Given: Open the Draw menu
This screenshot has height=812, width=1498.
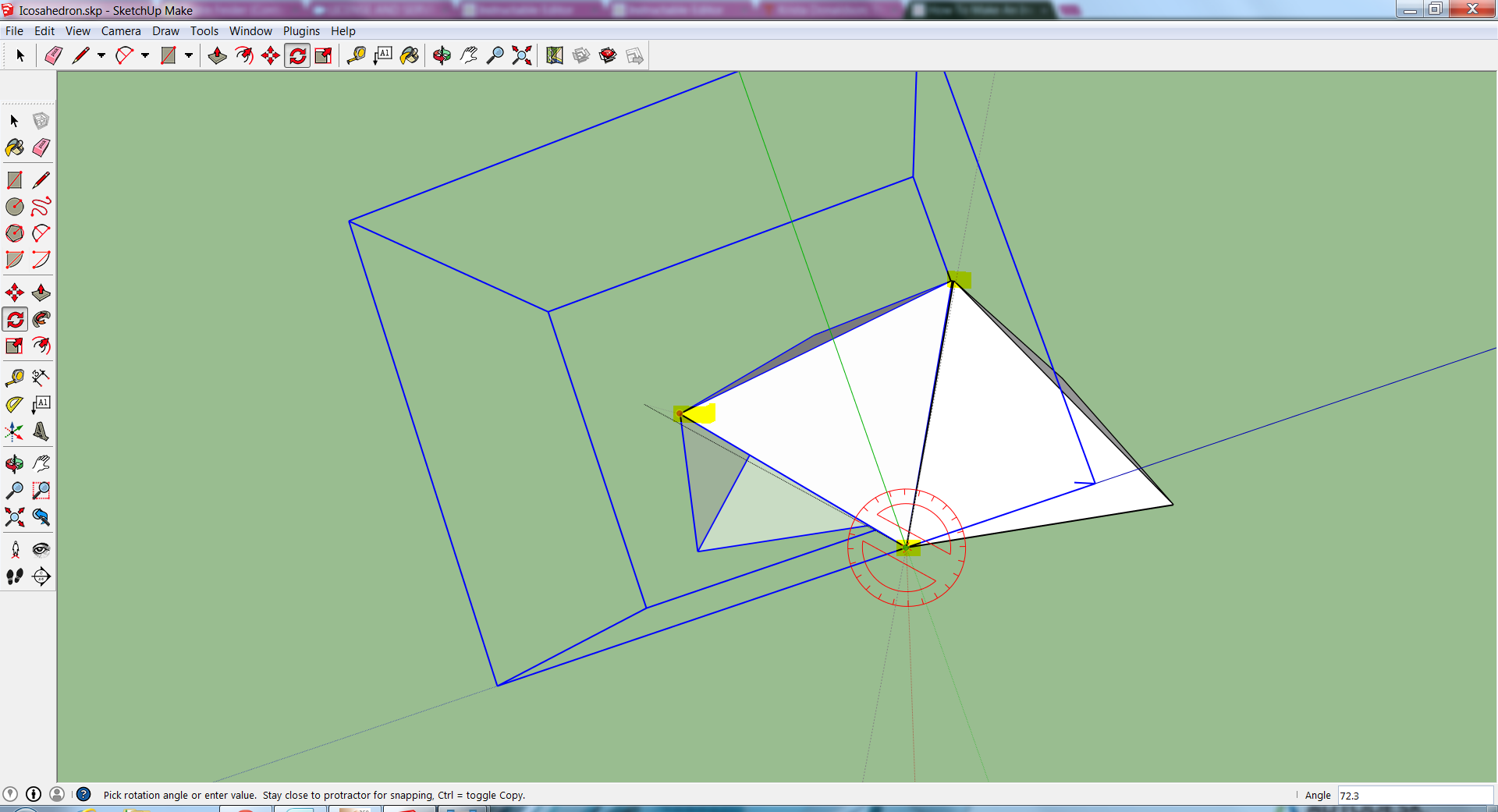Looking at the screenshot, I should click(165, 31).
